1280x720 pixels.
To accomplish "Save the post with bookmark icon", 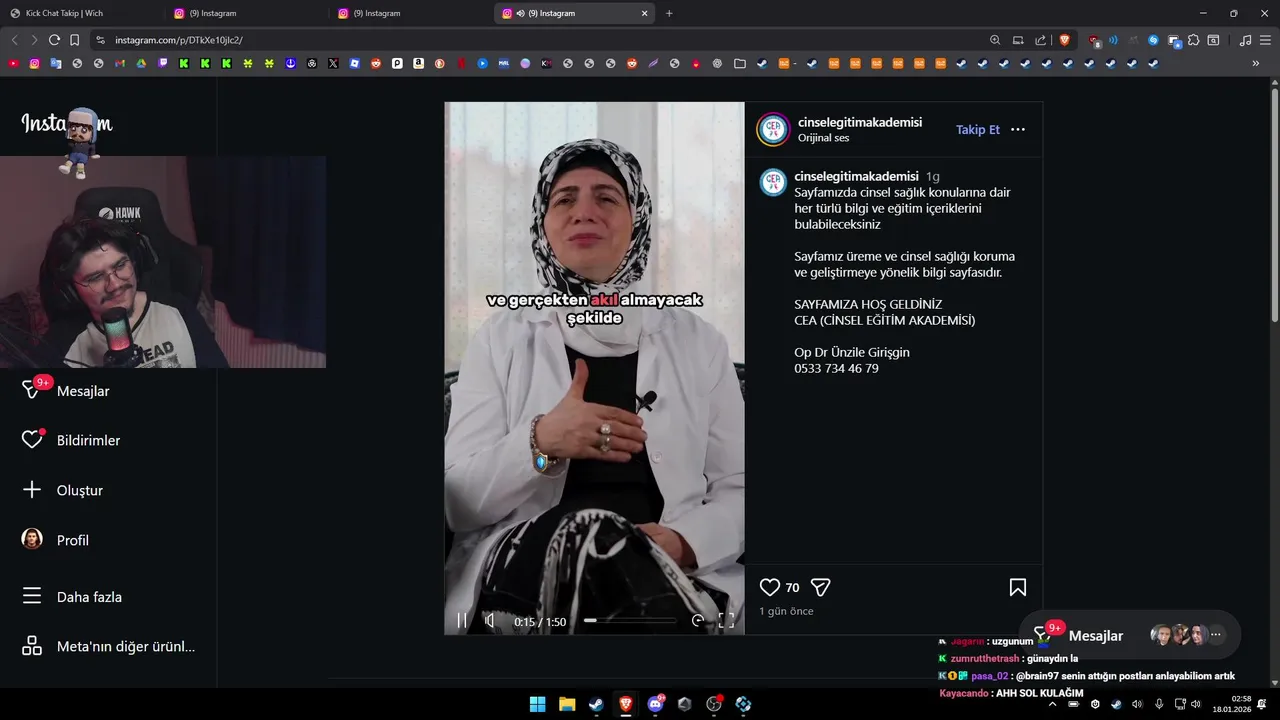I will click(1017, 587).
